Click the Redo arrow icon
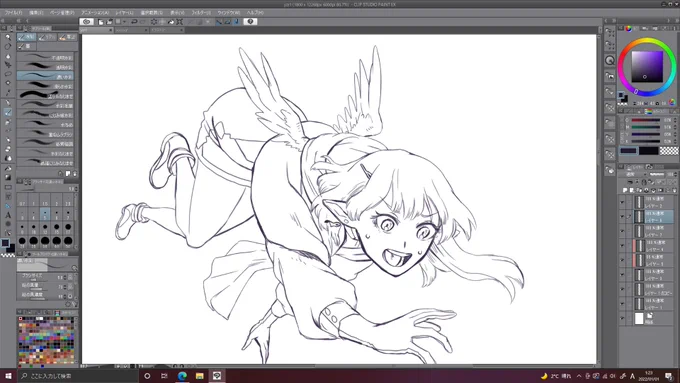The image size is (680, 383). coord(143,21)
